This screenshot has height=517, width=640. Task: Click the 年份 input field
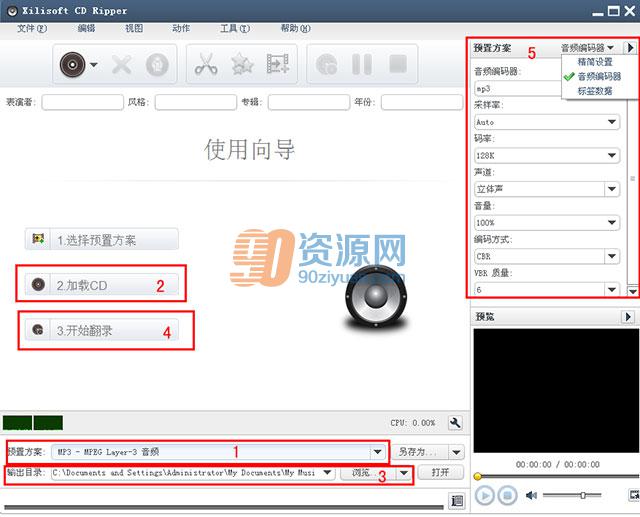click(422, 102)
